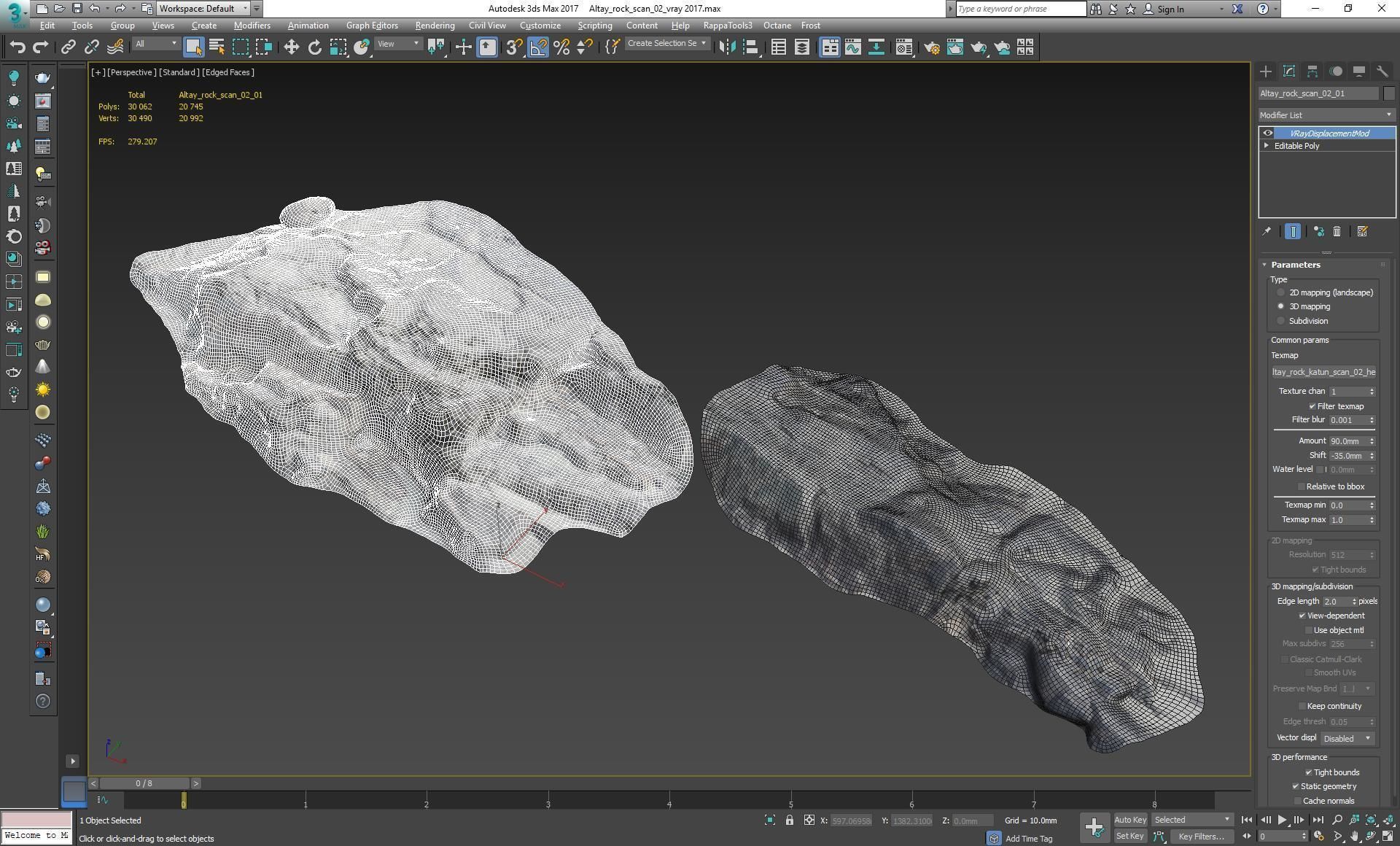Click the Amount 90.0mm spinner arrows
This screenshot has width=1400, height=846.
coord(1372,441)
